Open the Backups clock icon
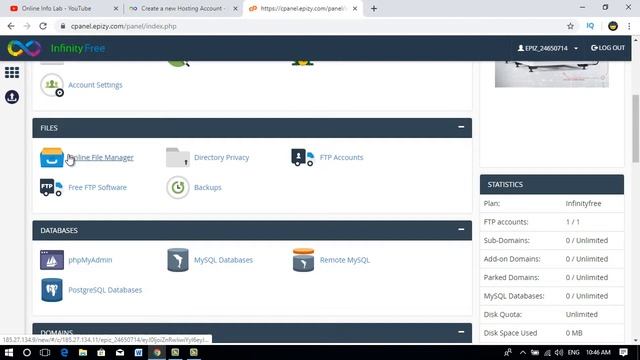 [x=178, y=187]
